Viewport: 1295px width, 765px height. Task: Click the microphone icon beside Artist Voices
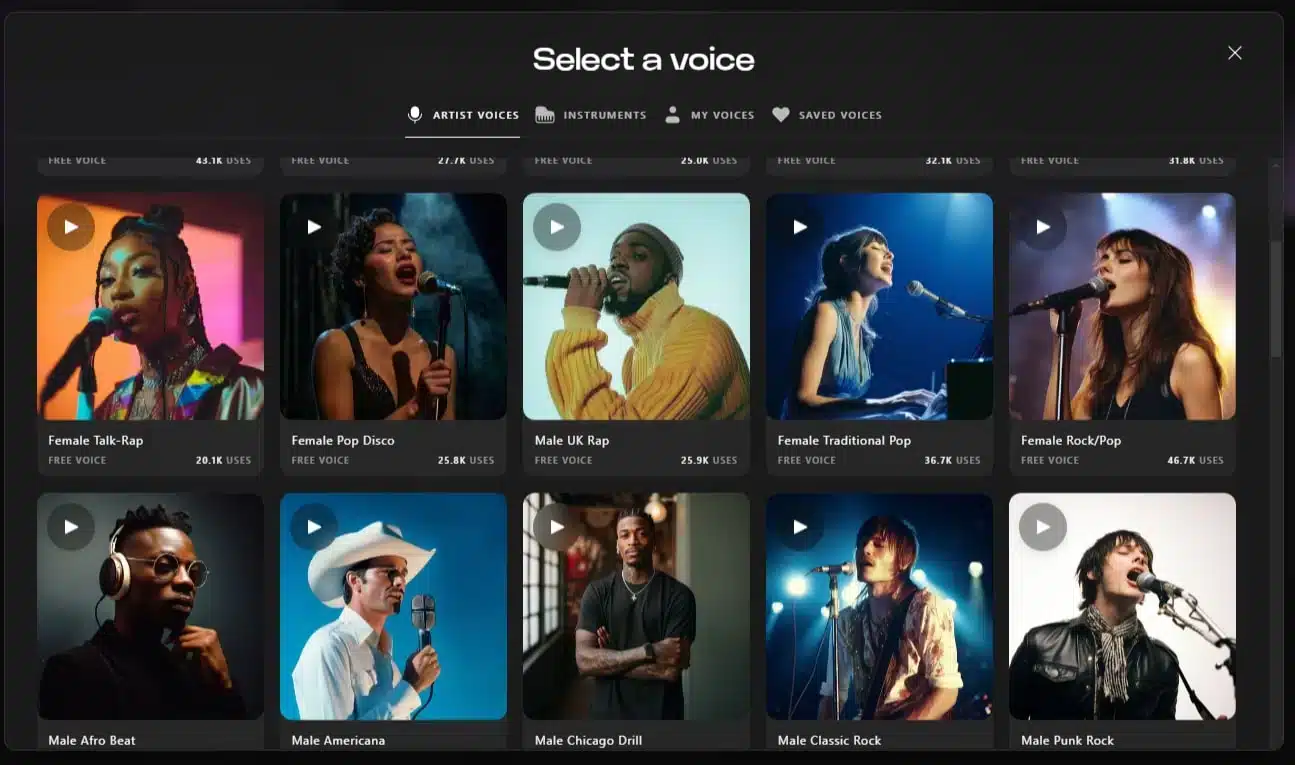[x=415, y=115]
